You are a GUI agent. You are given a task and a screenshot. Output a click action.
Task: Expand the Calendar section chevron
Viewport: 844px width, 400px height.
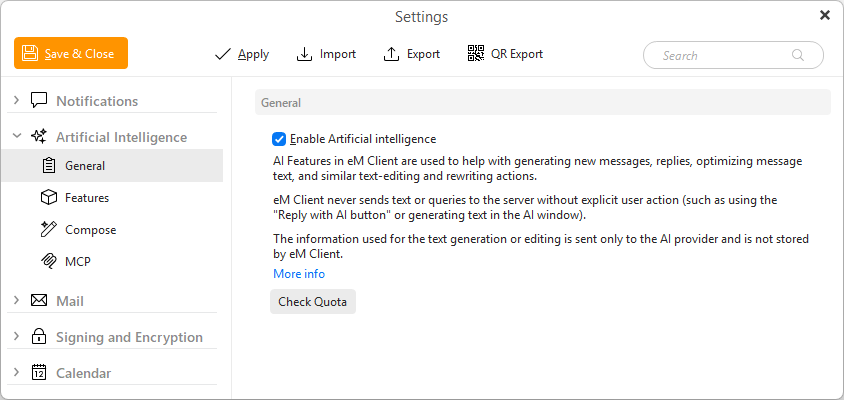click(x=16, y=372)
